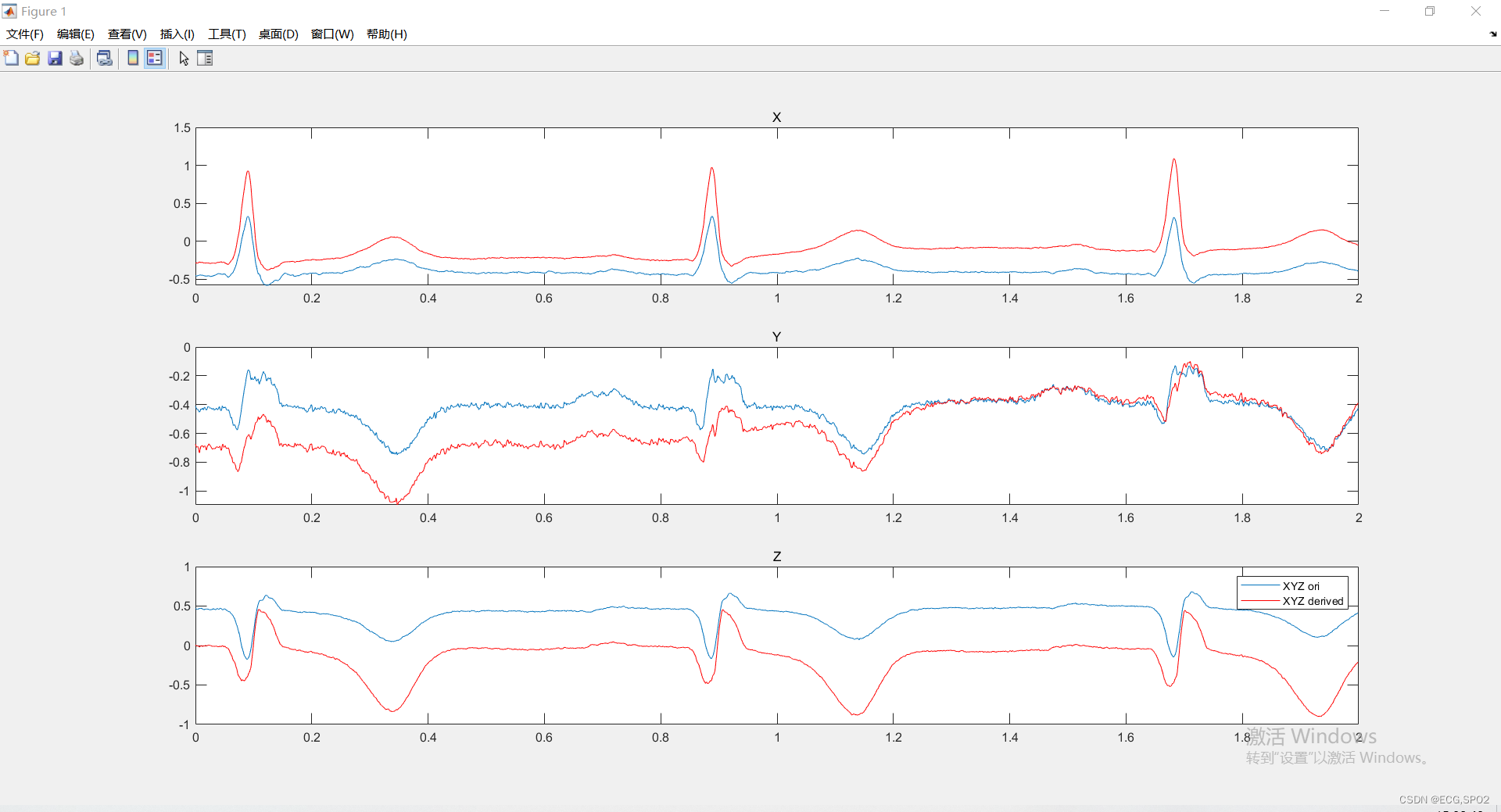1501x812 pixels.
Task: Open the 帮助(H) menu
Action: tap(387, 34)
